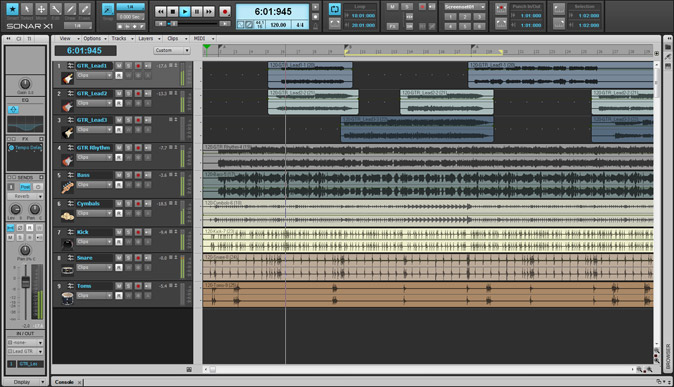The width and height of the screenshot is (674, 387).
Task: Toggle input echo on Kick track
Action: pos(147,232)
